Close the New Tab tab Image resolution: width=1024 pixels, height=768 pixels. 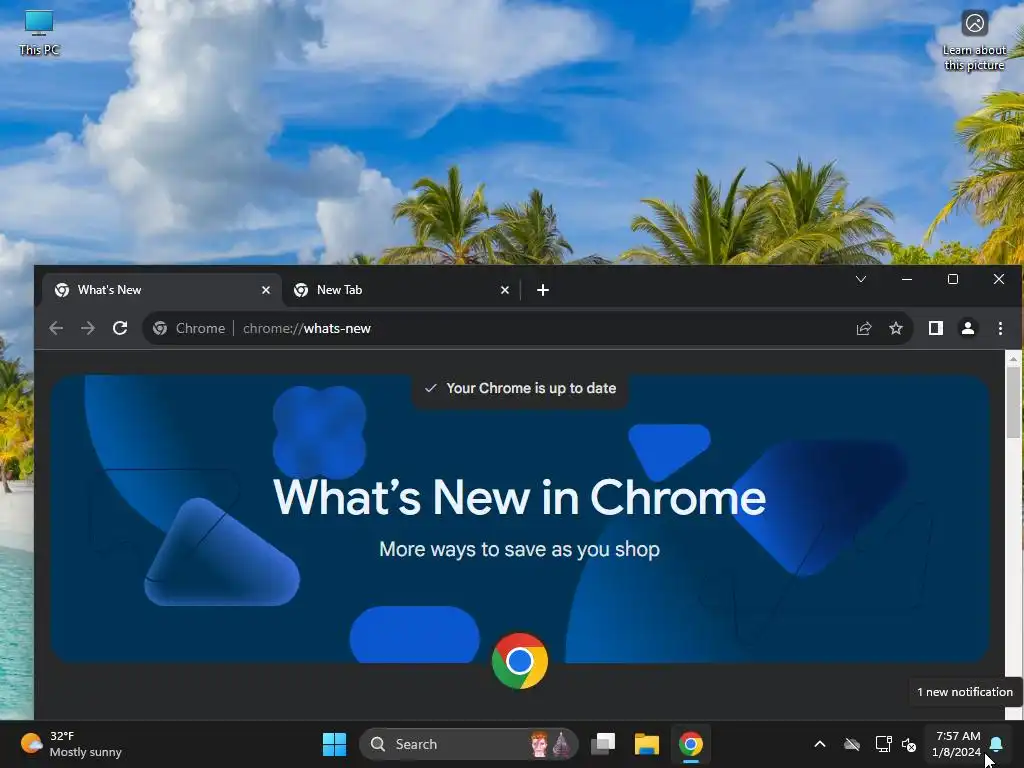point(505,290)
